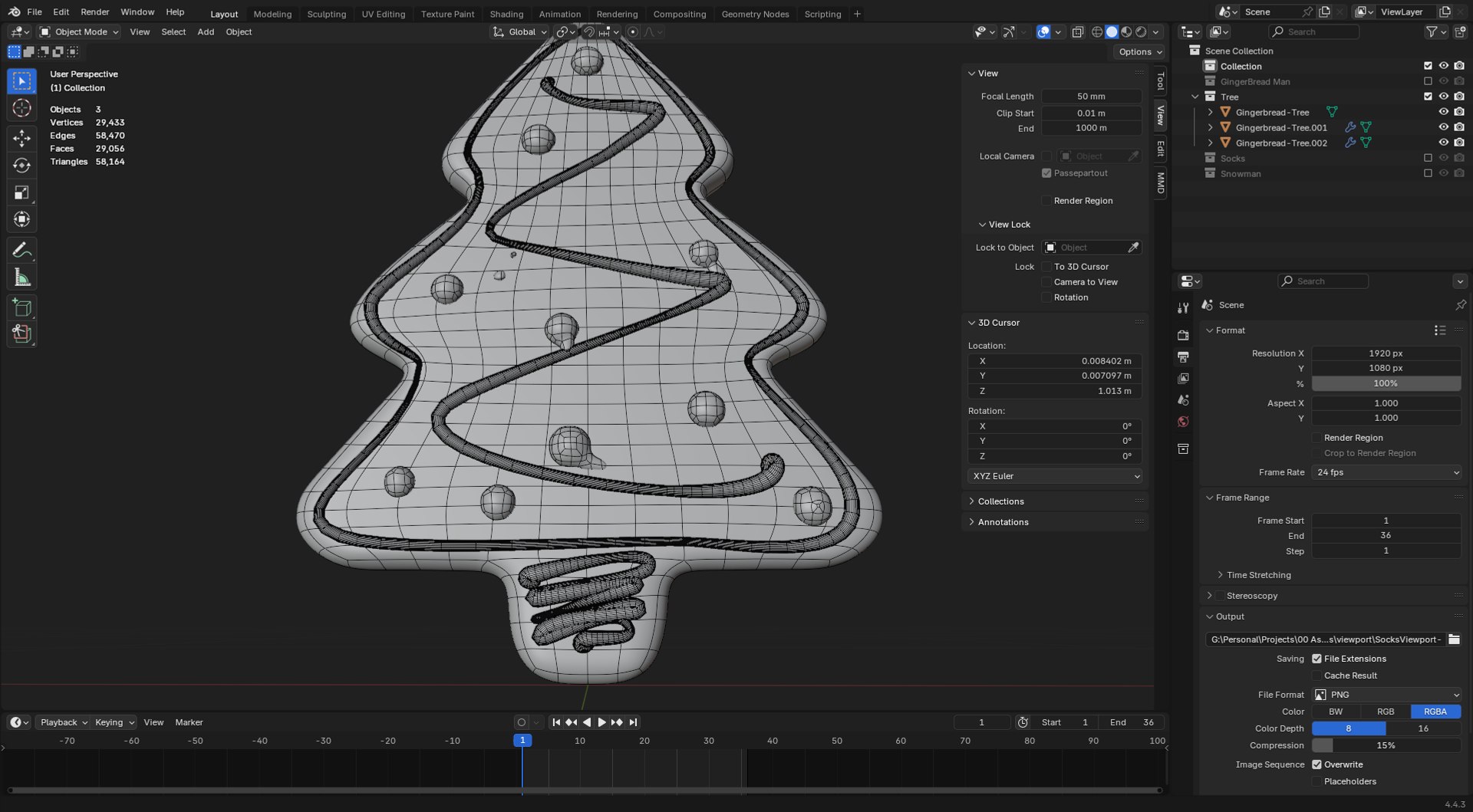
Task: Expand the Time Stretching section
Action: pos(1258,575)
